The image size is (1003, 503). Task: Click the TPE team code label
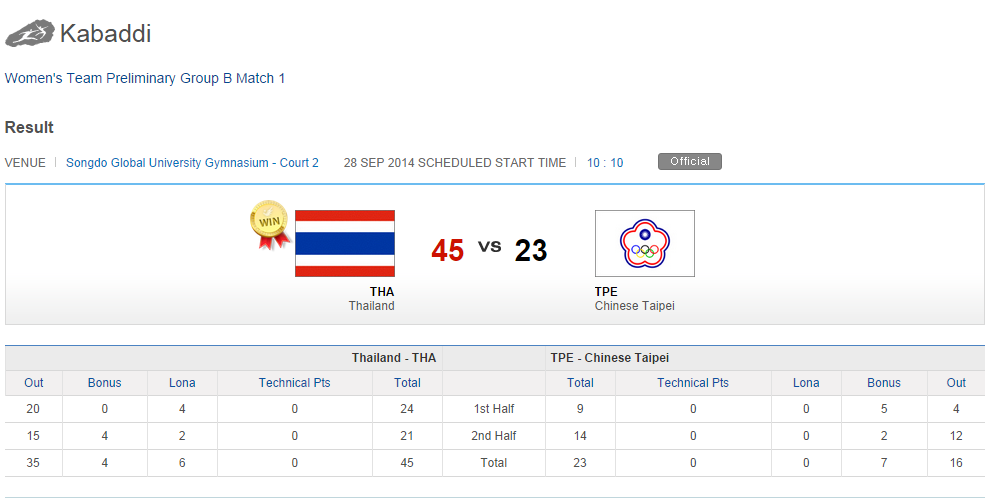[606, 292]
